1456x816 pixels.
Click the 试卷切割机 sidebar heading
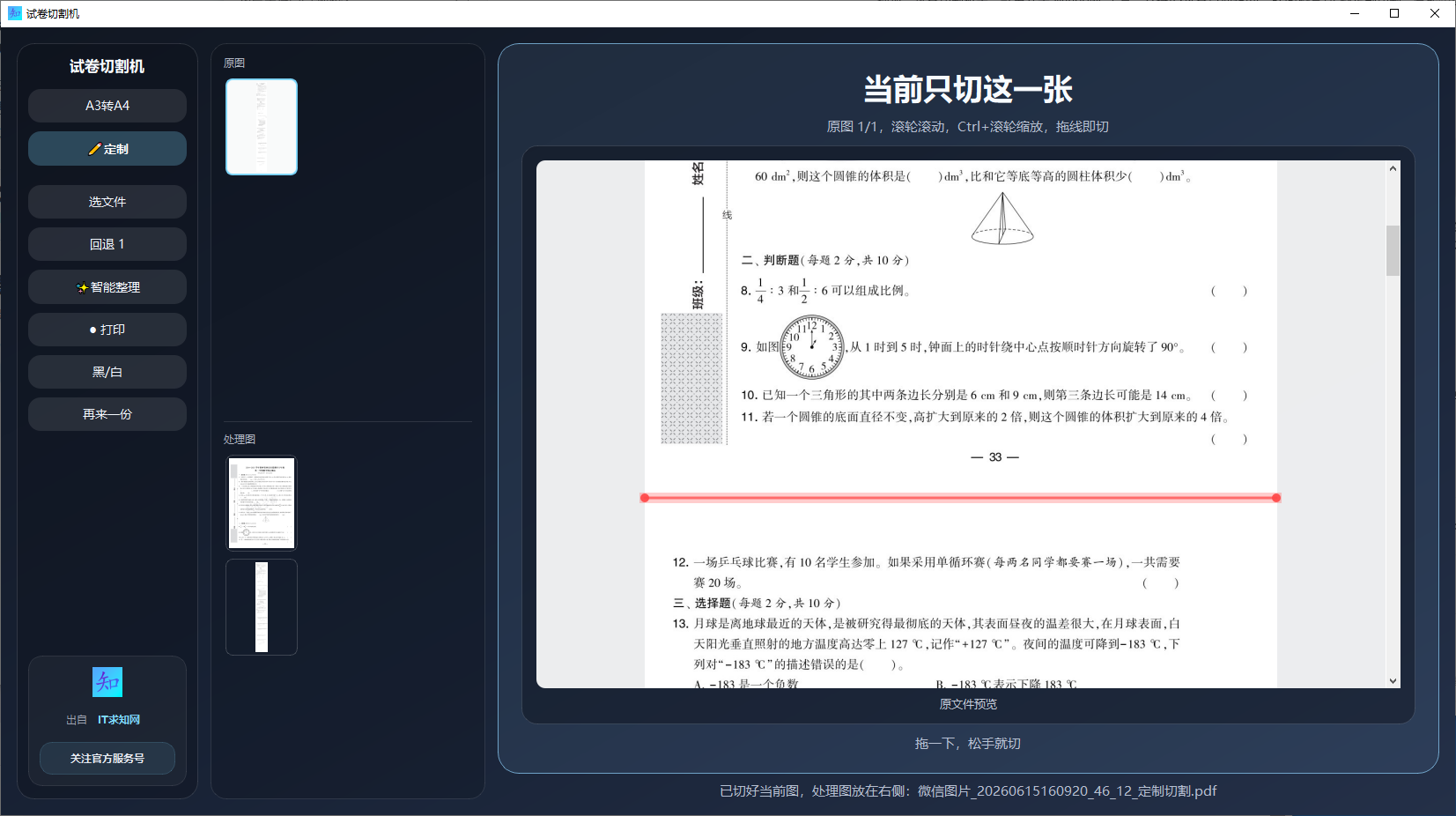pyautogui.click(x=107, y=66)
